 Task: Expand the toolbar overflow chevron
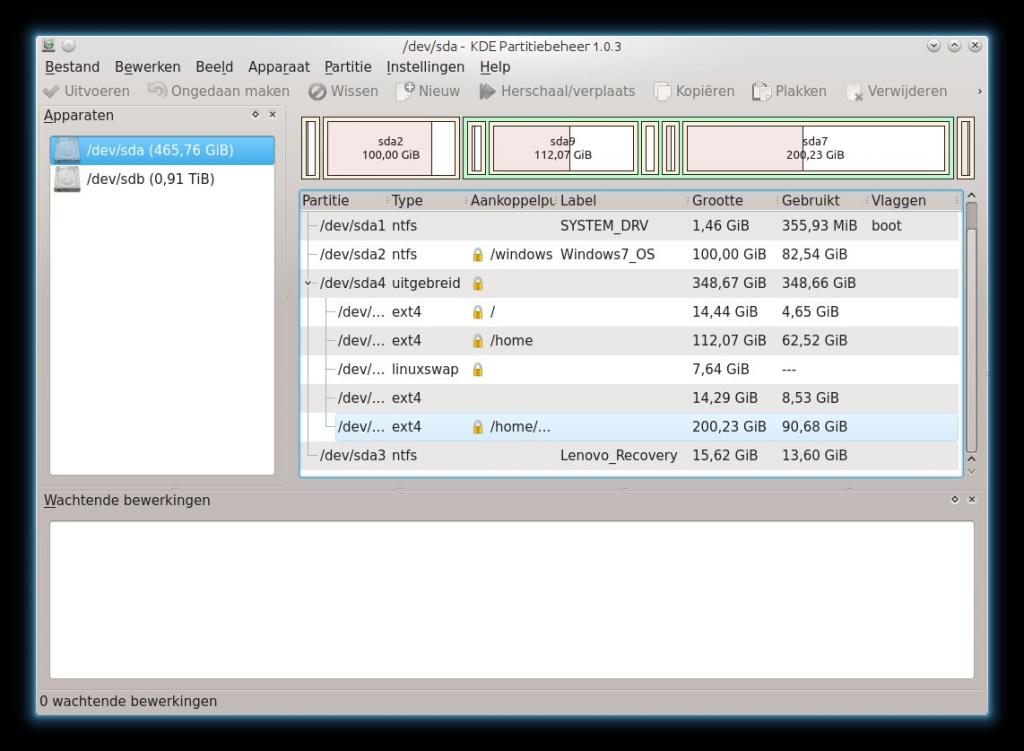[979, 91]
